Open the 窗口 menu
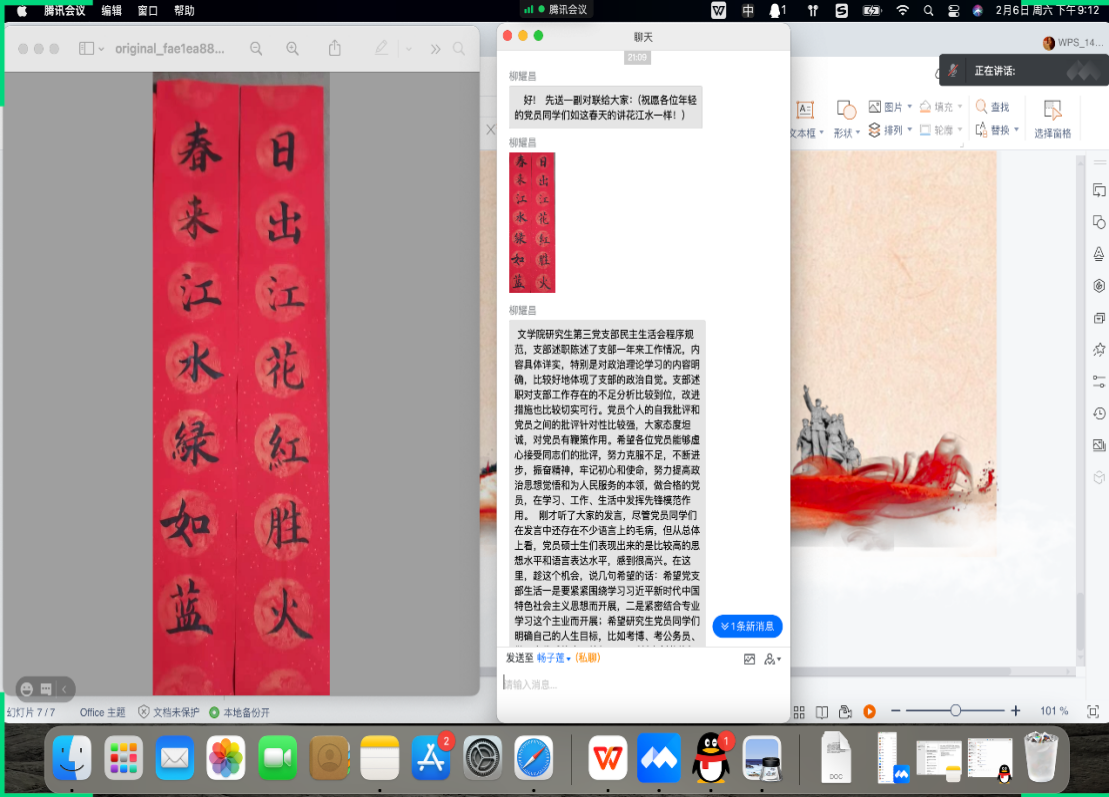 tap(147, 11)
